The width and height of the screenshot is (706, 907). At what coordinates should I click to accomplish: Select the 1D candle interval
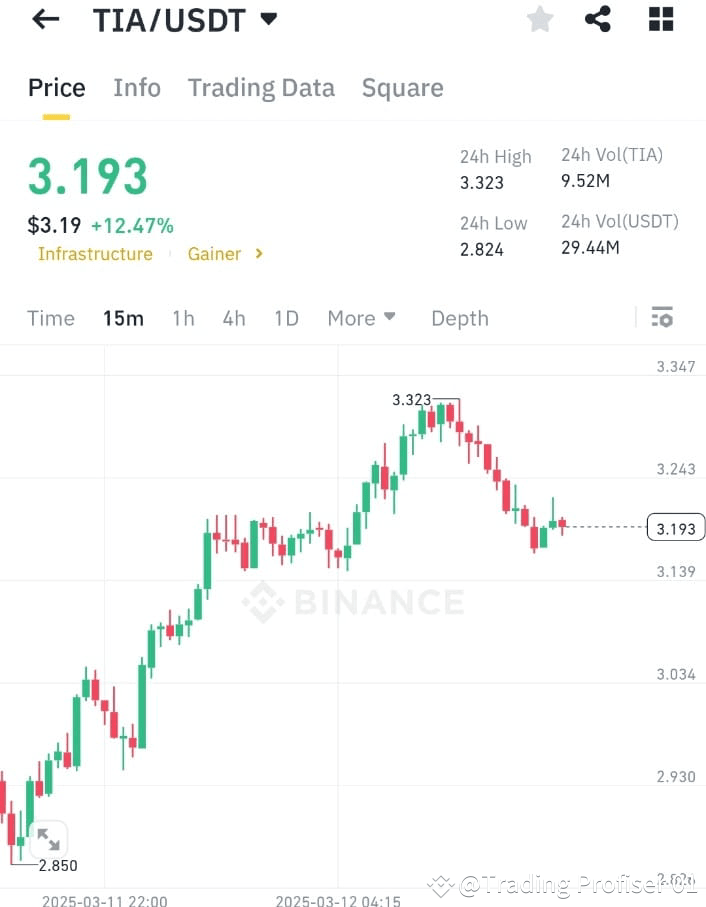(x=286, y=318)
